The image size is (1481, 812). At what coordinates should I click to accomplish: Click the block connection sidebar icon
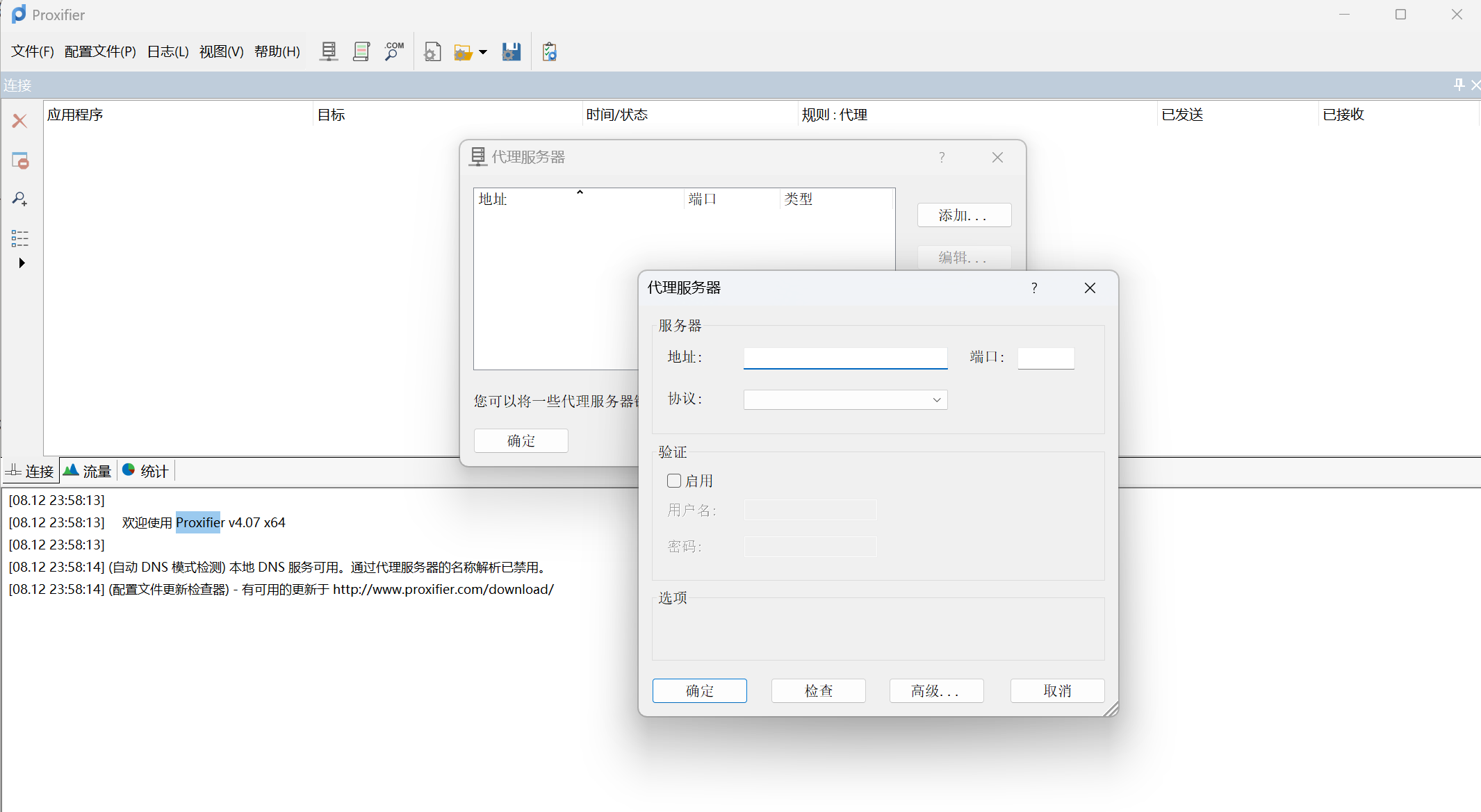point(20,160)
